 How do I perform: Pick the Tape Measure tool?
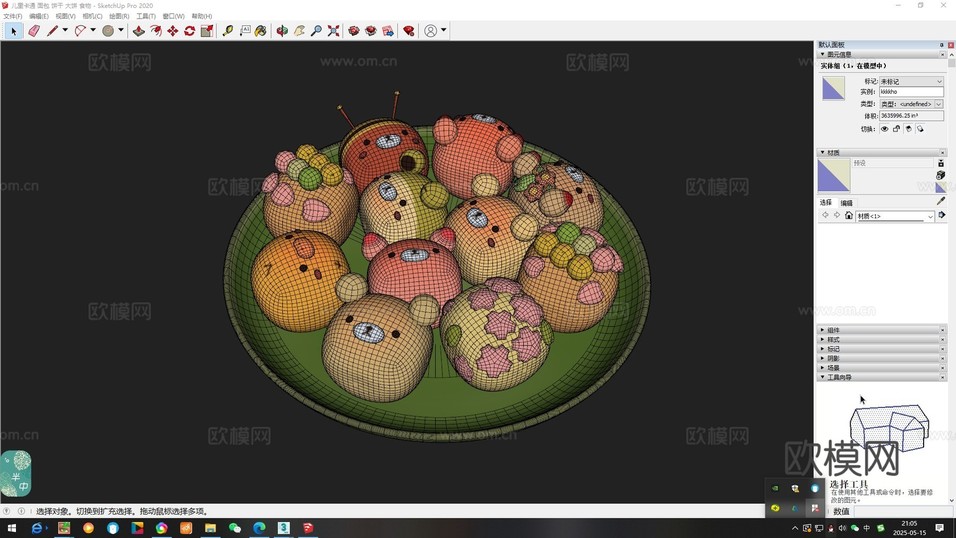pyautogui.click(x=228, y=30)
